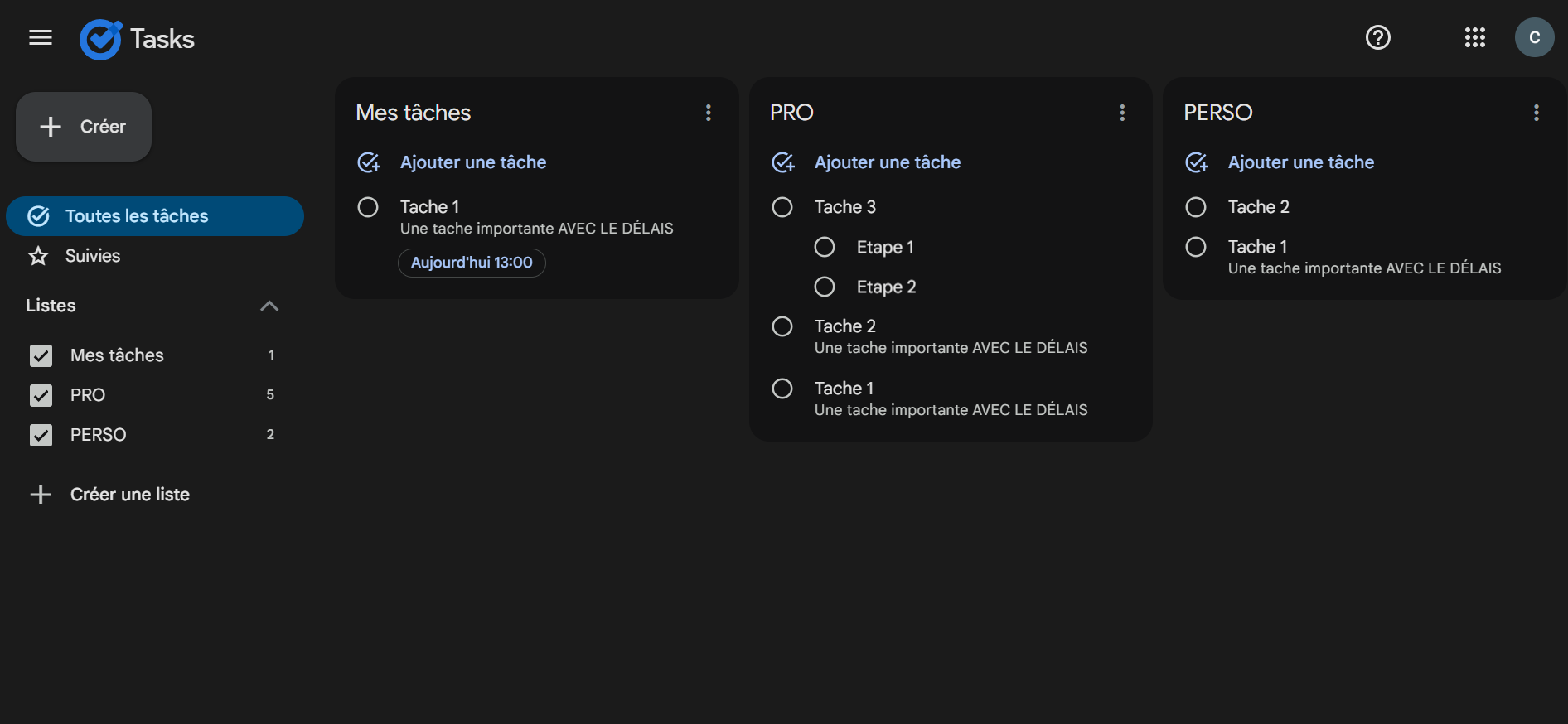Uncheck the PRO list checkbox
The height and width of the screenshot is (724, 1568).
click(41, 395)
